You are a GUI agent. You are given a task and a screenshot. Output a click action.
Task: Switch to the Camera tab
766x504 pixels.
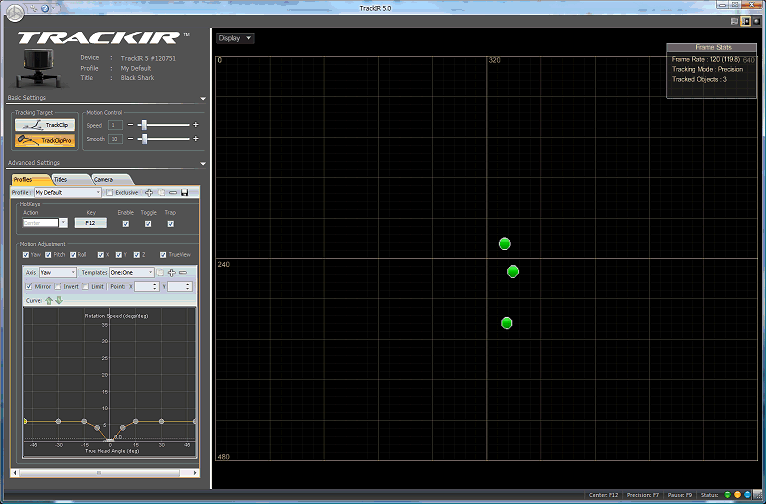(110, 179)
